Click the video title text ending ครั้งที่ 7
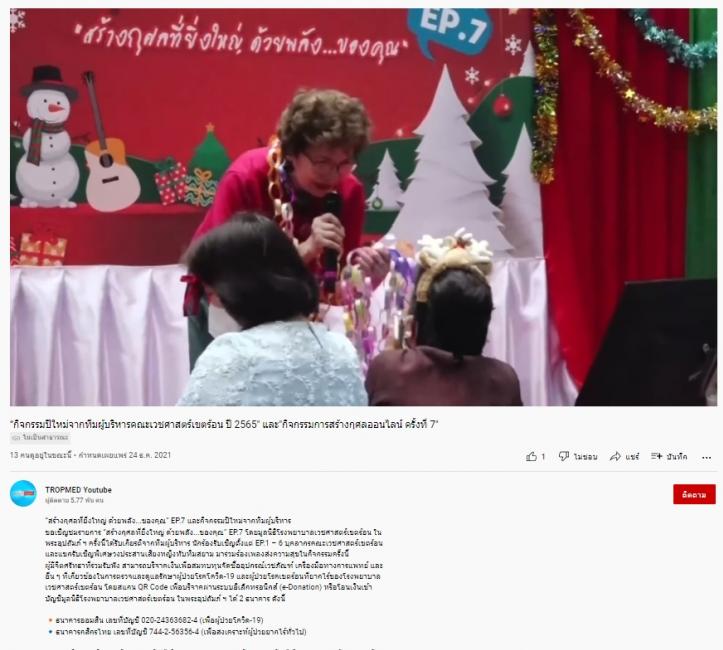 click(x=224, y=424)
